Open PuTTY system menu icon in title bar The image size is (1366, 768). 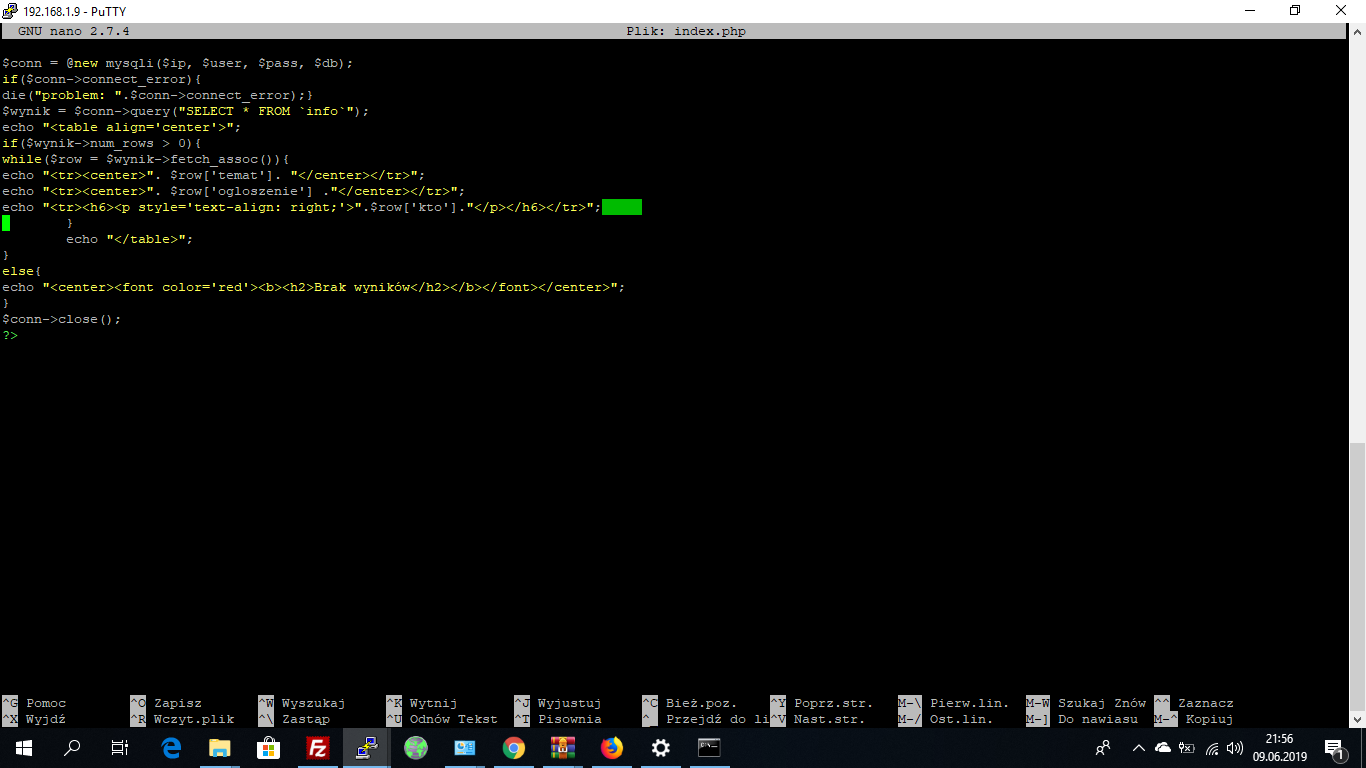coord(11,11)
